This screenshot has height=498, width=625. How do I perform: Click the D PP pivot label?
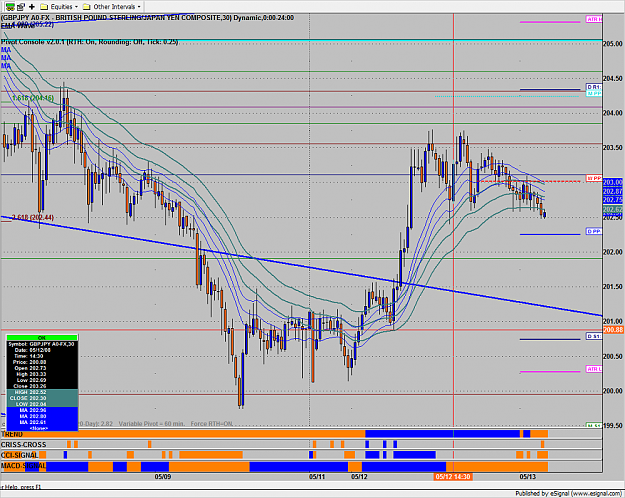click(594, 231)
